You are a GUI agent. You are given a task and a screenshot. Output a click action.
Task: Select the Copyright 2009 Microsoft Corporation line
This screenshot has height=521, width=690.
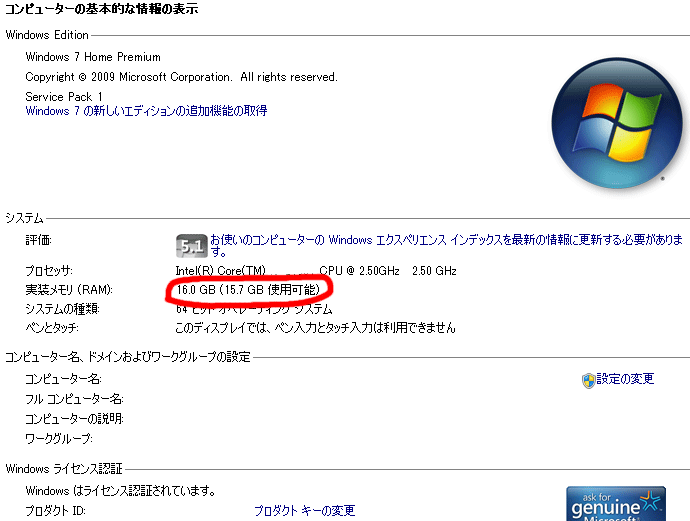(x=181, y=77)
